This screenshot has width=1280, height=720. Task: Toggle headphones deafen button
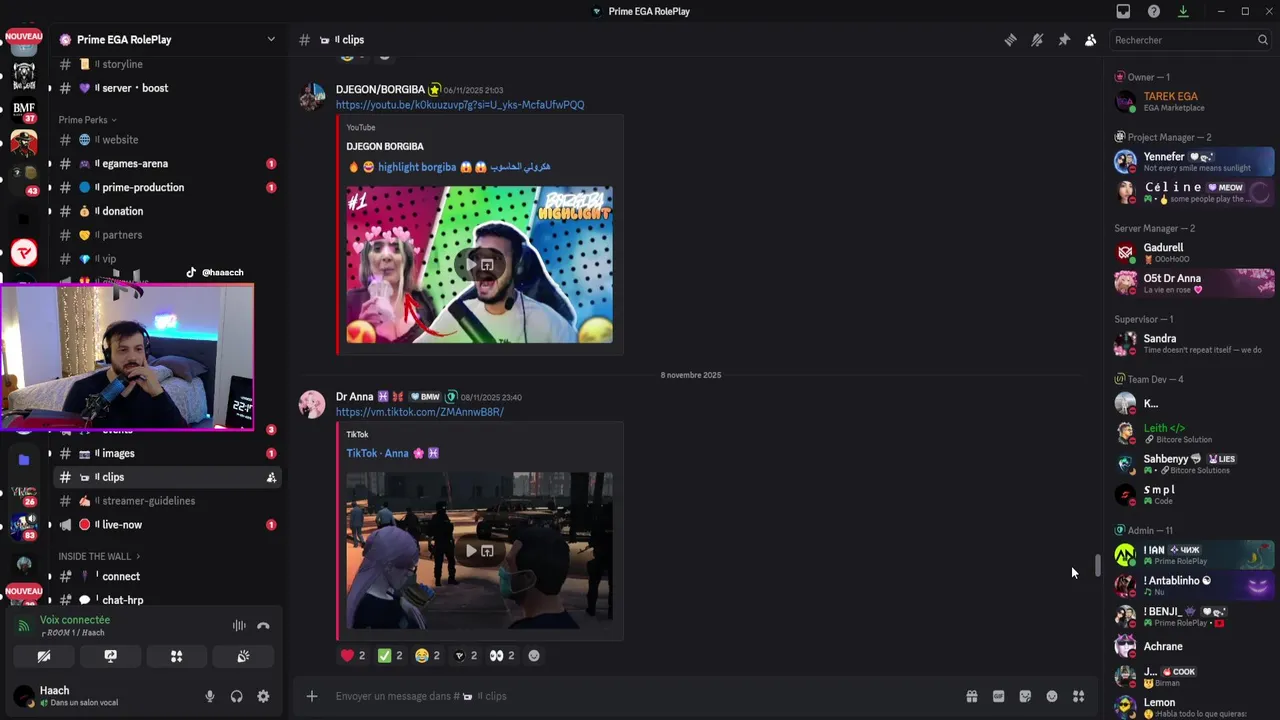pyautogui.click(x=237, y=696)
